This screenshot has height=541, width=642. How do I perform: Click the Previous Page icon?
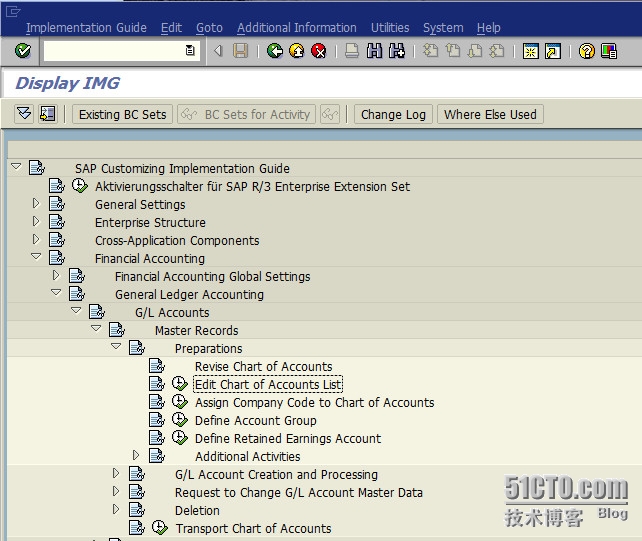(452, 51)
